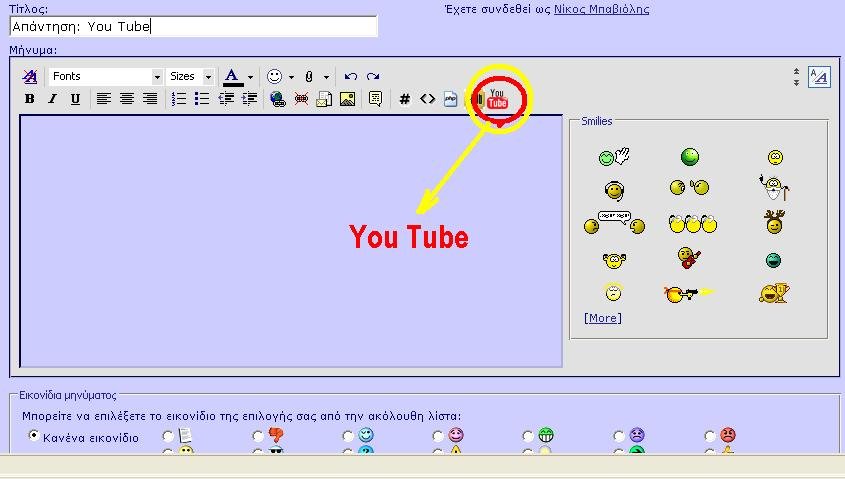The image size is (845, 479).
Task: Align text left
Action: tap(103, 99)
